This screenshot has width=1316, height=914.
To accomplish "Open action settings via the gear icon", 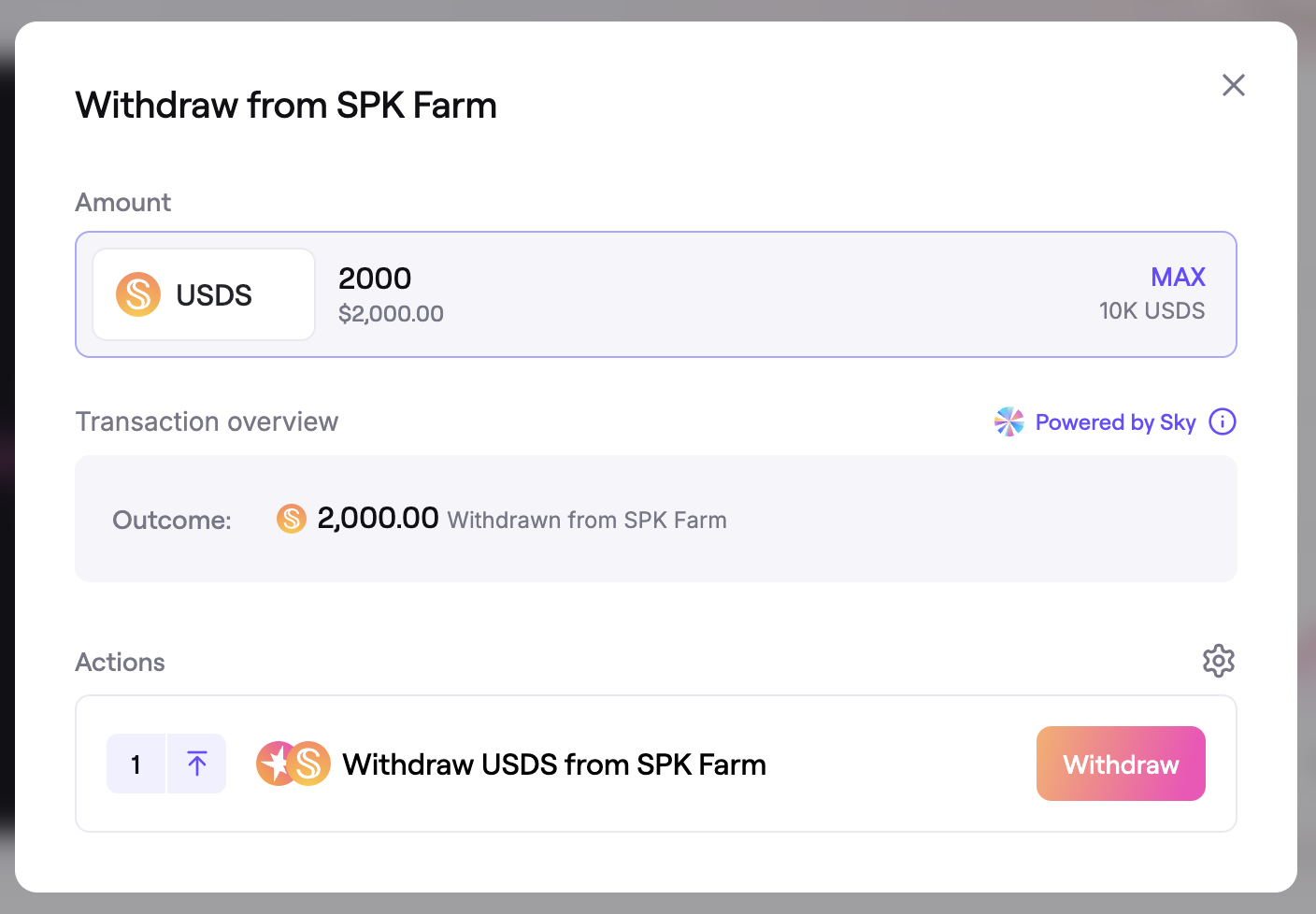I will pos(1218,661).
